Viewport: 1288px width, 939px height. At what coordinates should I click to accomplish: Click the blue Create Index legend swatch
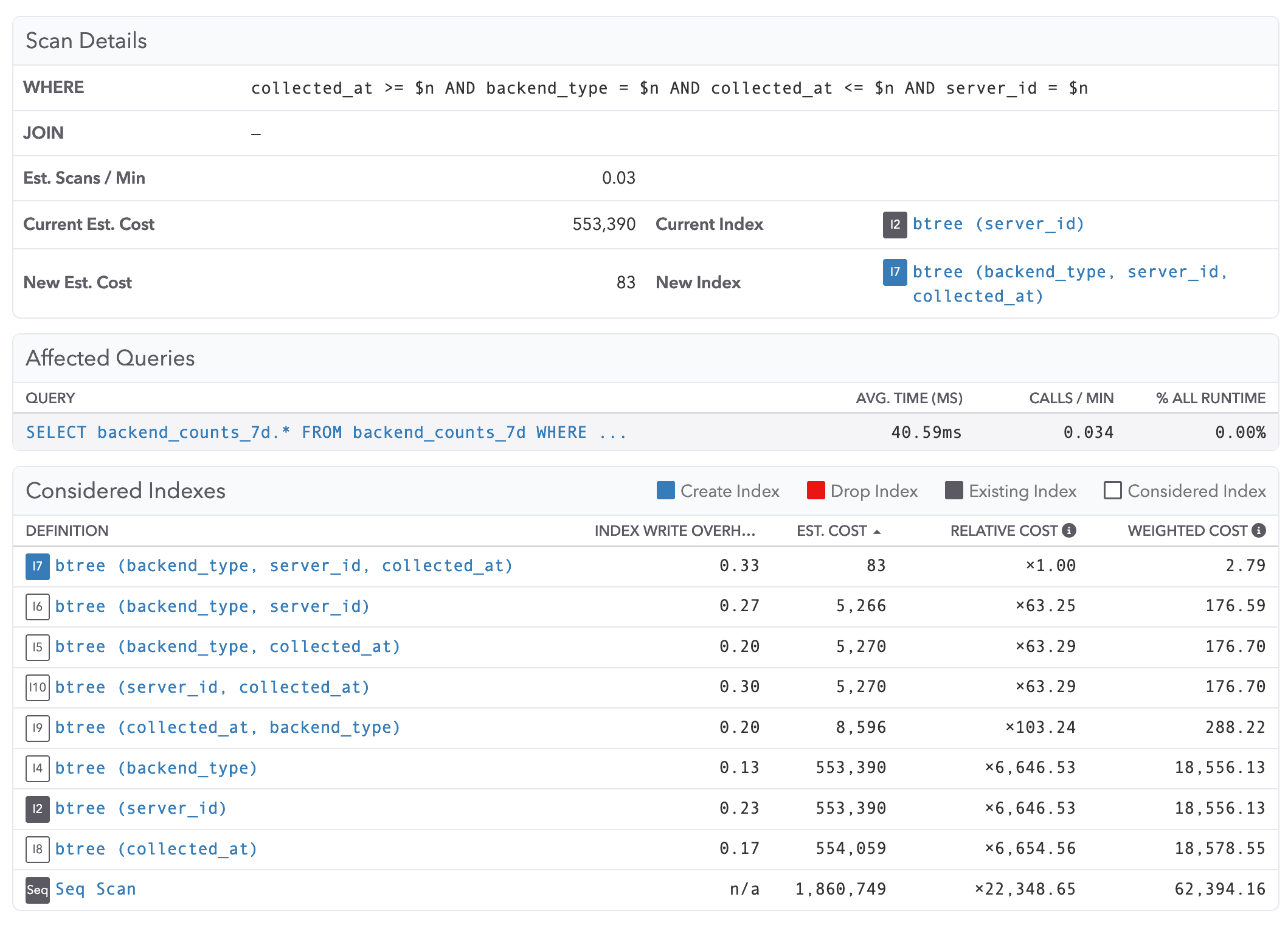666,490
